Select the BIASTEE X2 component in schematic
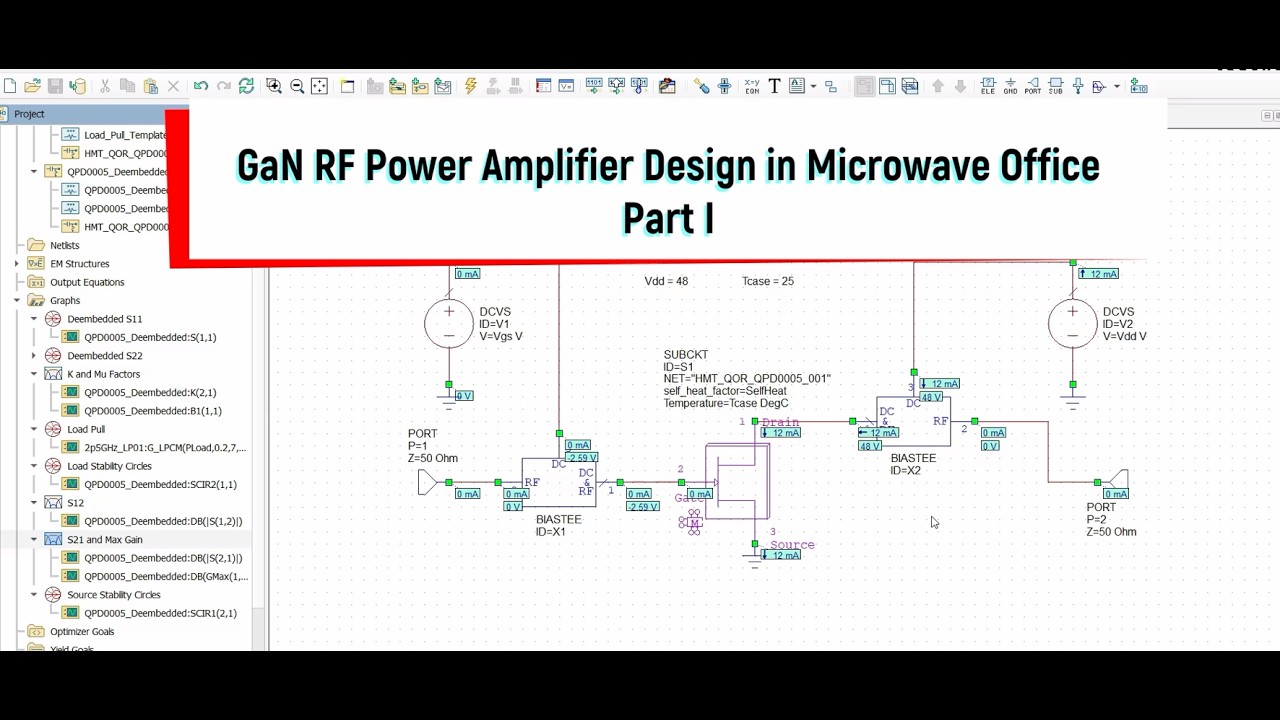The image size is (1280, 720). [x=914, y=422]
